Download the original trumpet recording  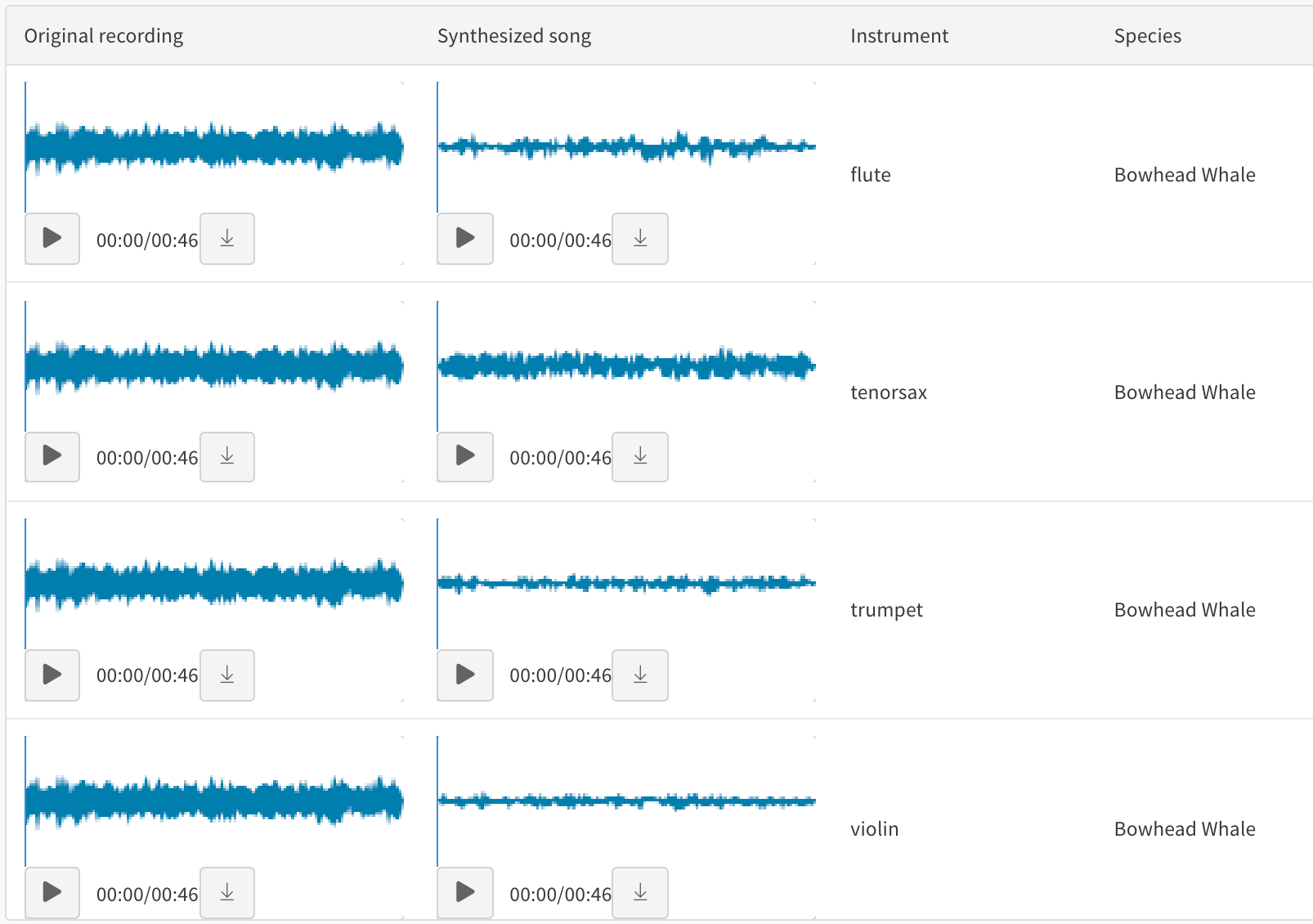(x=226, y=675)
